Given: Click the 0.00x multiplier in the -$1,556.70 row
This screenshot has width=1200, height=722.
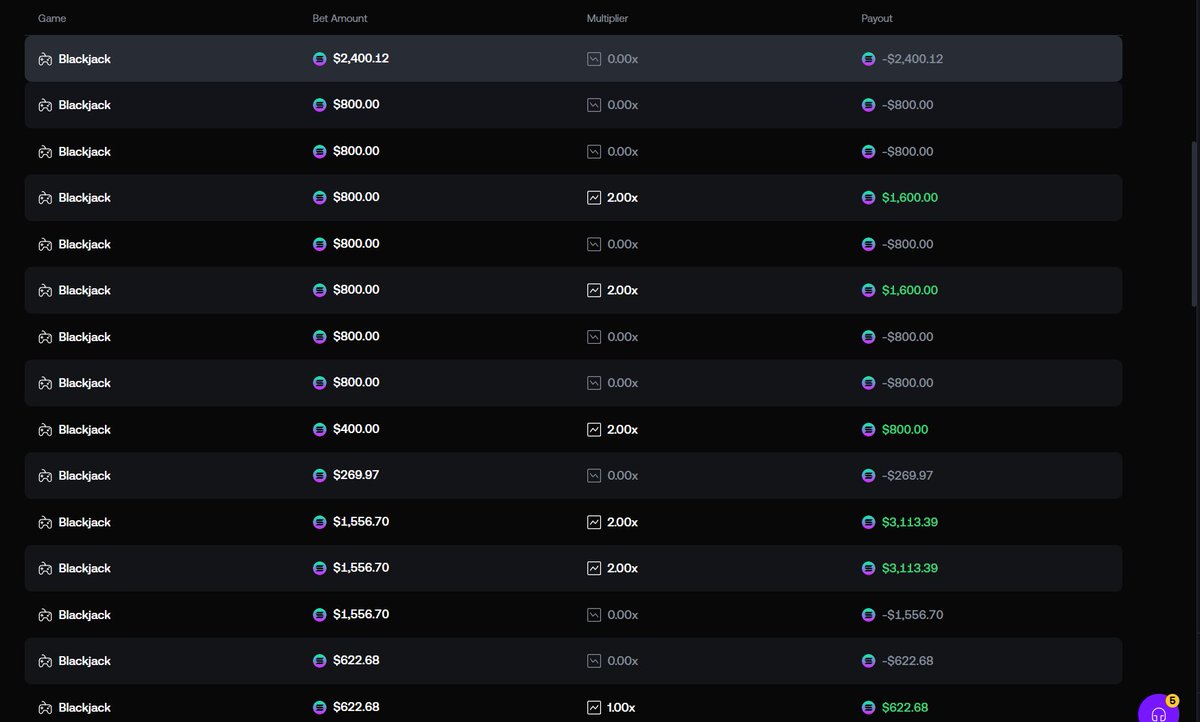Looking at the screenshot, I should (623, 615).
